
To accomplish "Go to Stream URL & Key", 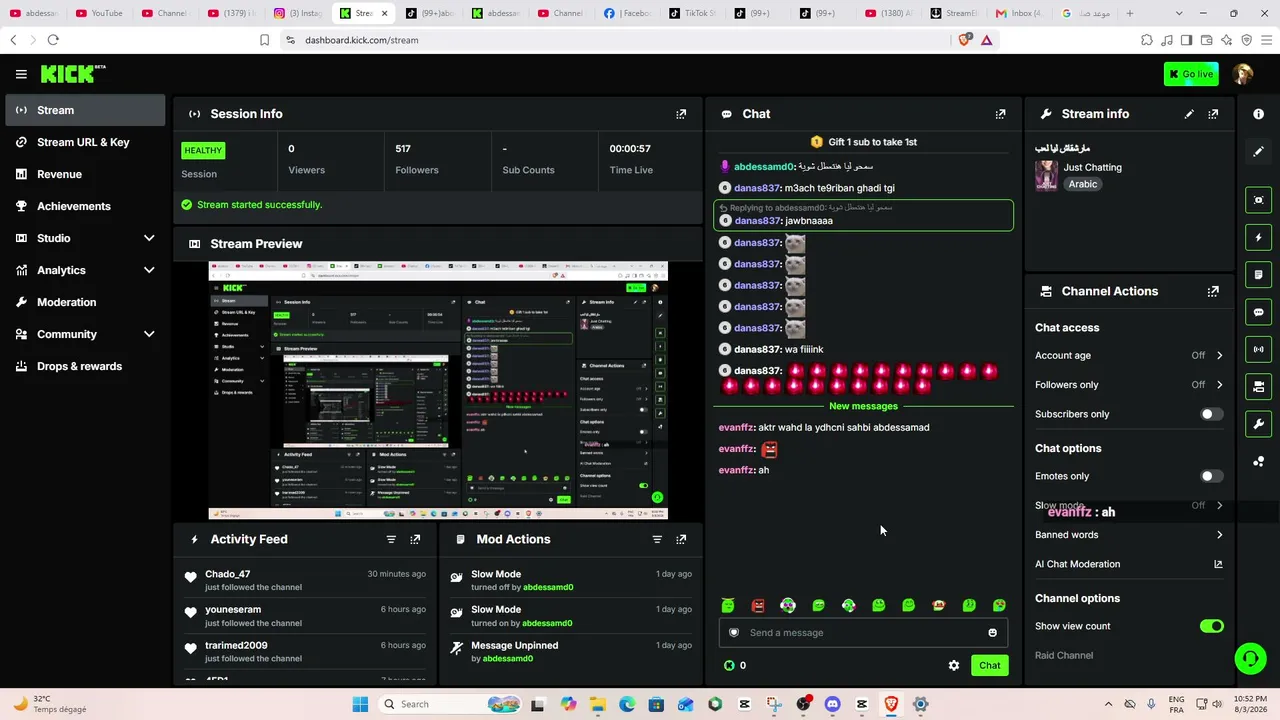I will (85, 142).
